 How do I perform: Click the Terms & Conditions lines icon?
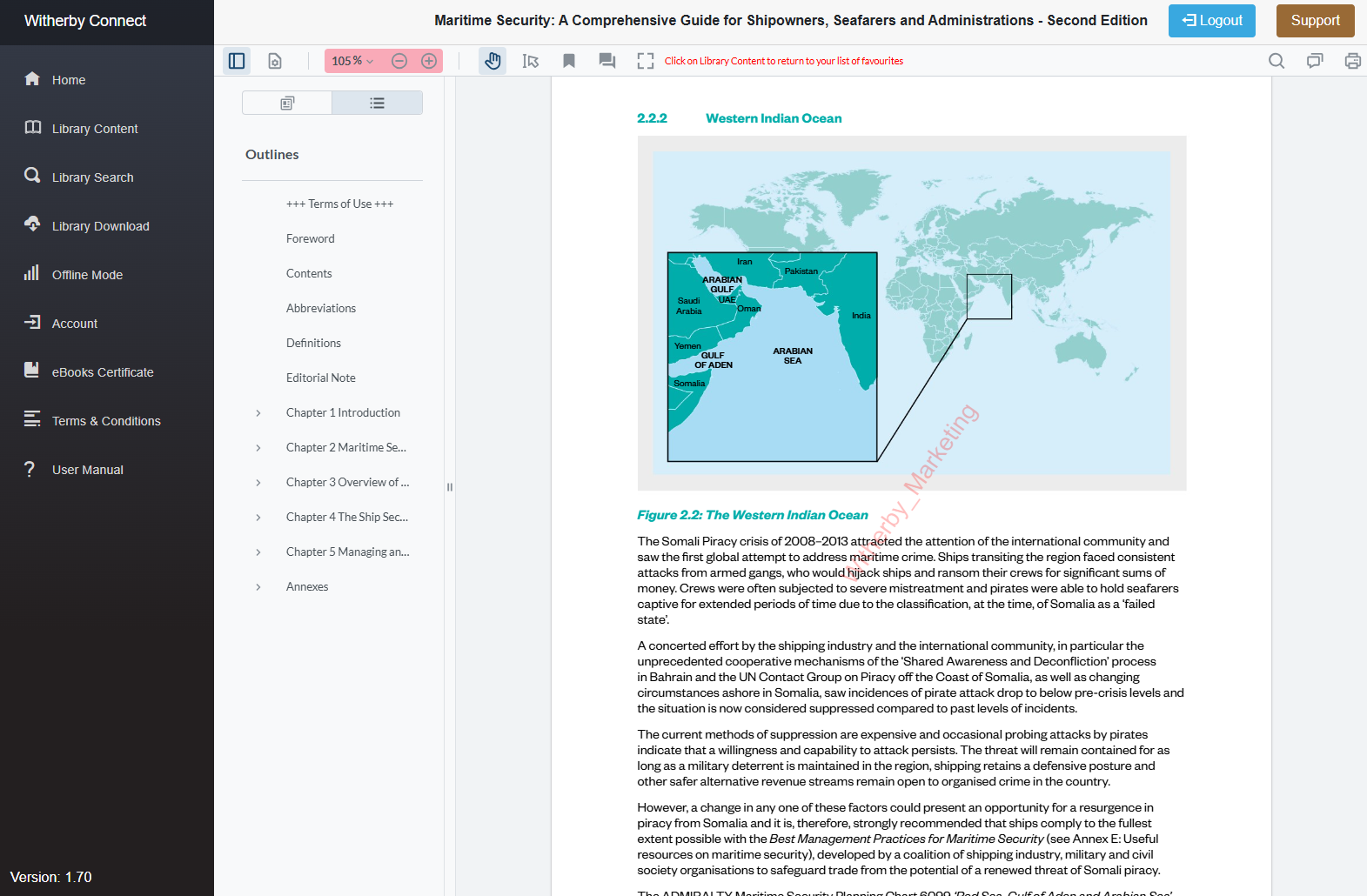pos(32,418)
